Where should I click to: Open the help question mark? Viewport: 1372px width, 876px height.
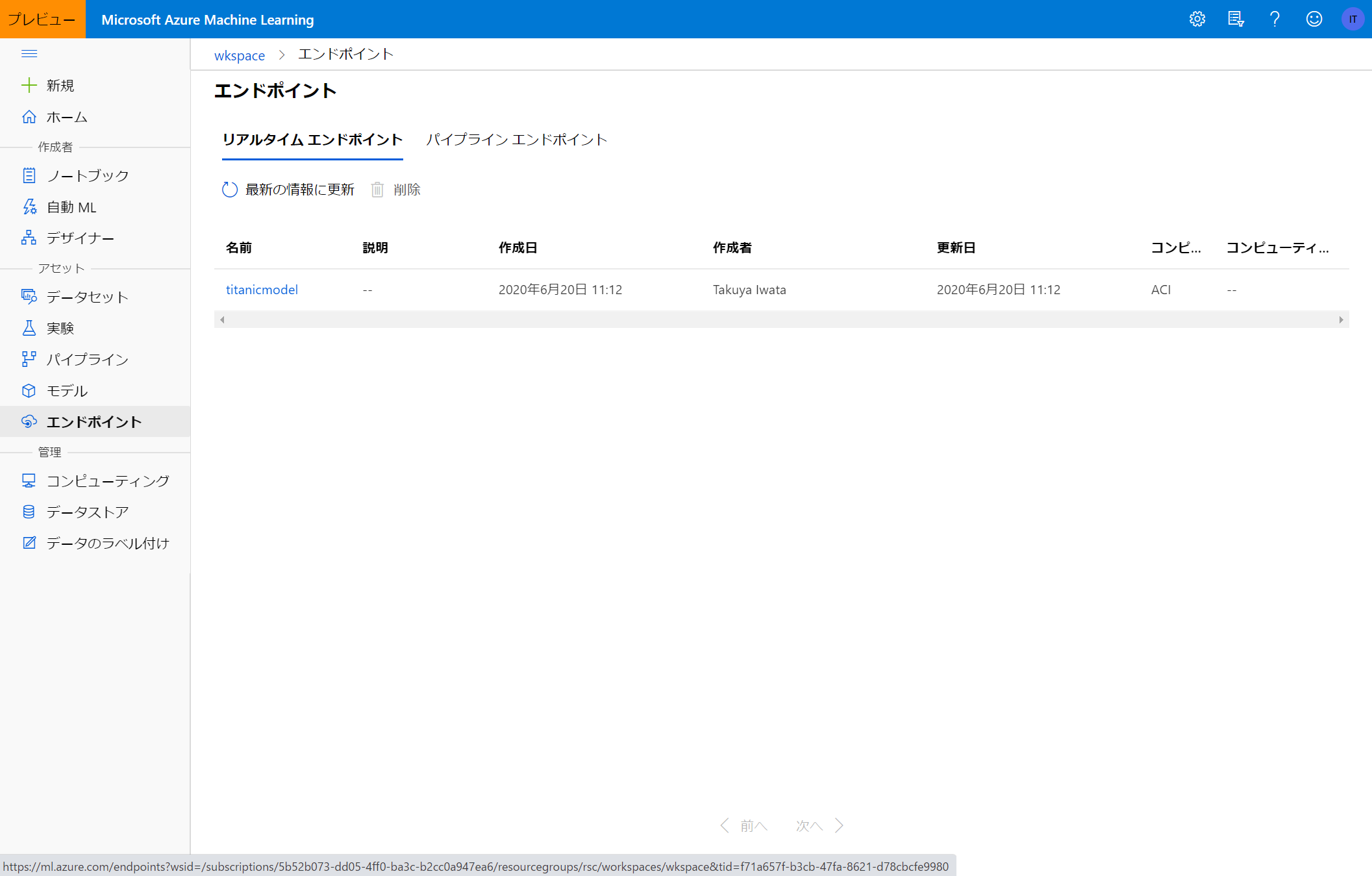[x=1274, y=19]
